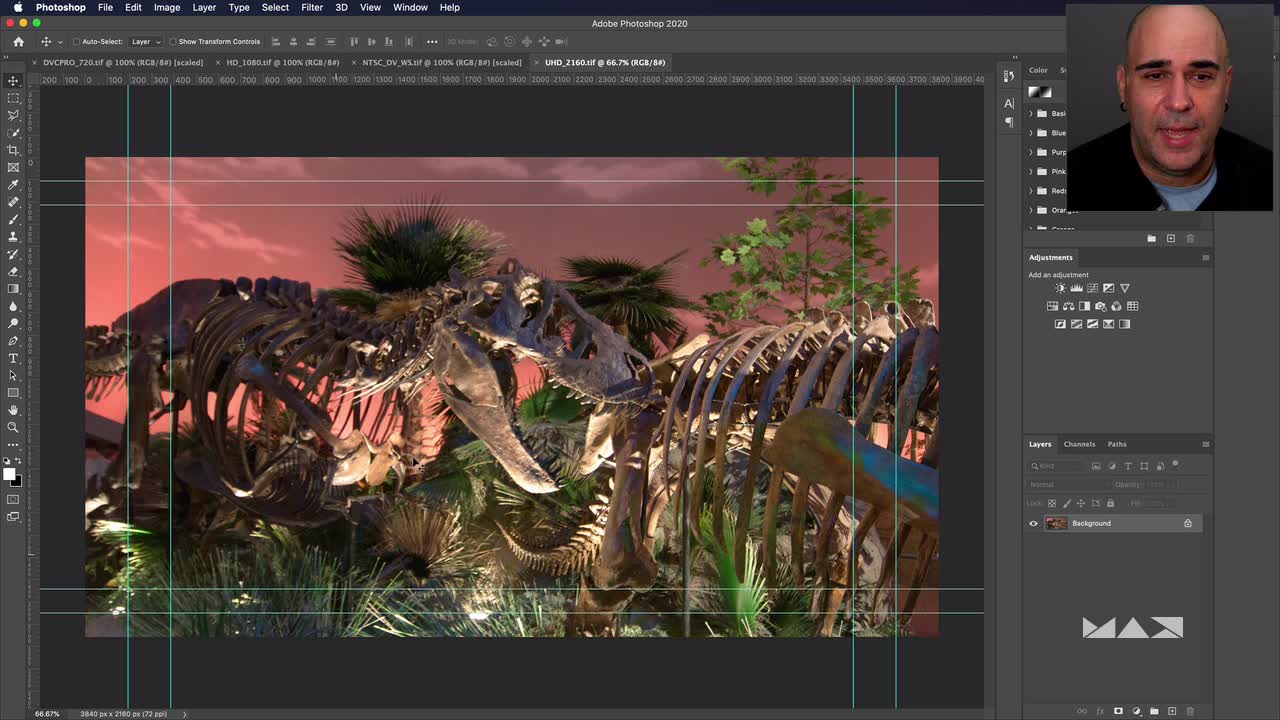Pick the Hand tool
Viewport: 1280px width, 720px height.
(x=13, y=410)
